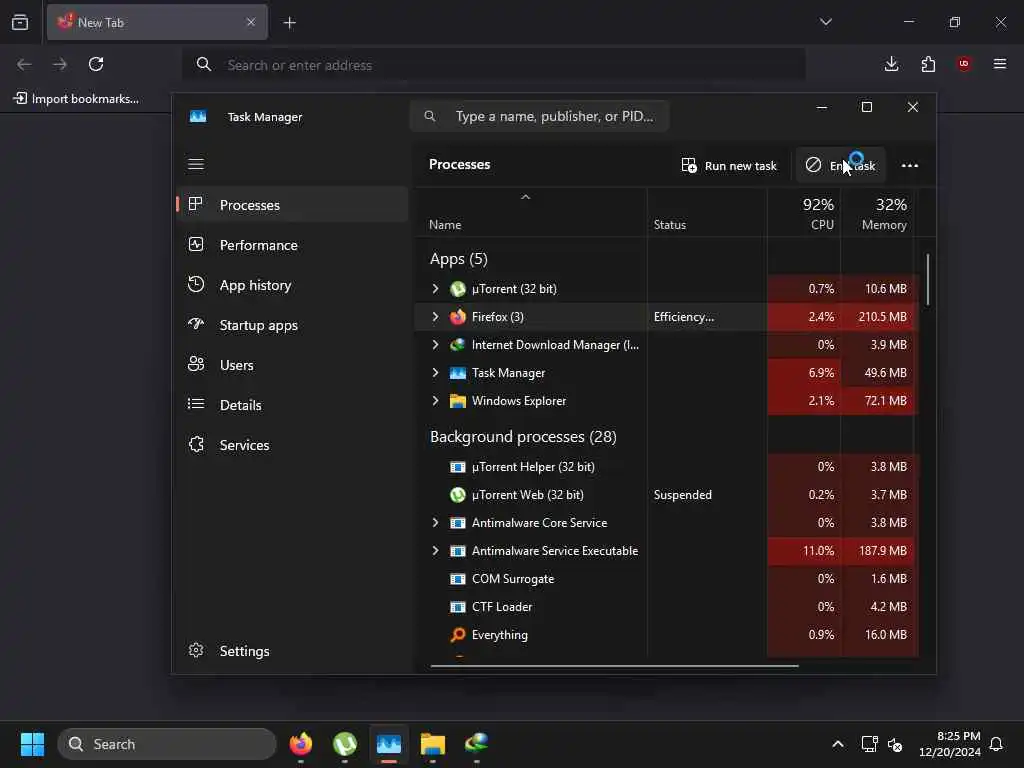This screenshot has height=768, width=1024.
Task: Select the COM Surrogate process
Action: tap(666, 579)
